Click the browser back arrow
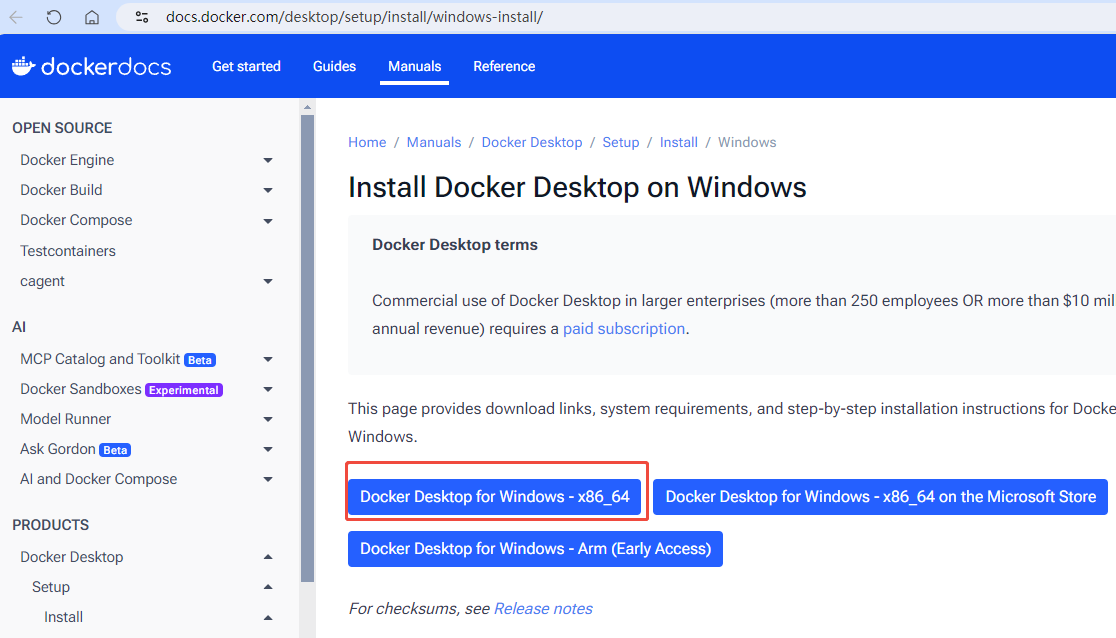 [16, 17]
